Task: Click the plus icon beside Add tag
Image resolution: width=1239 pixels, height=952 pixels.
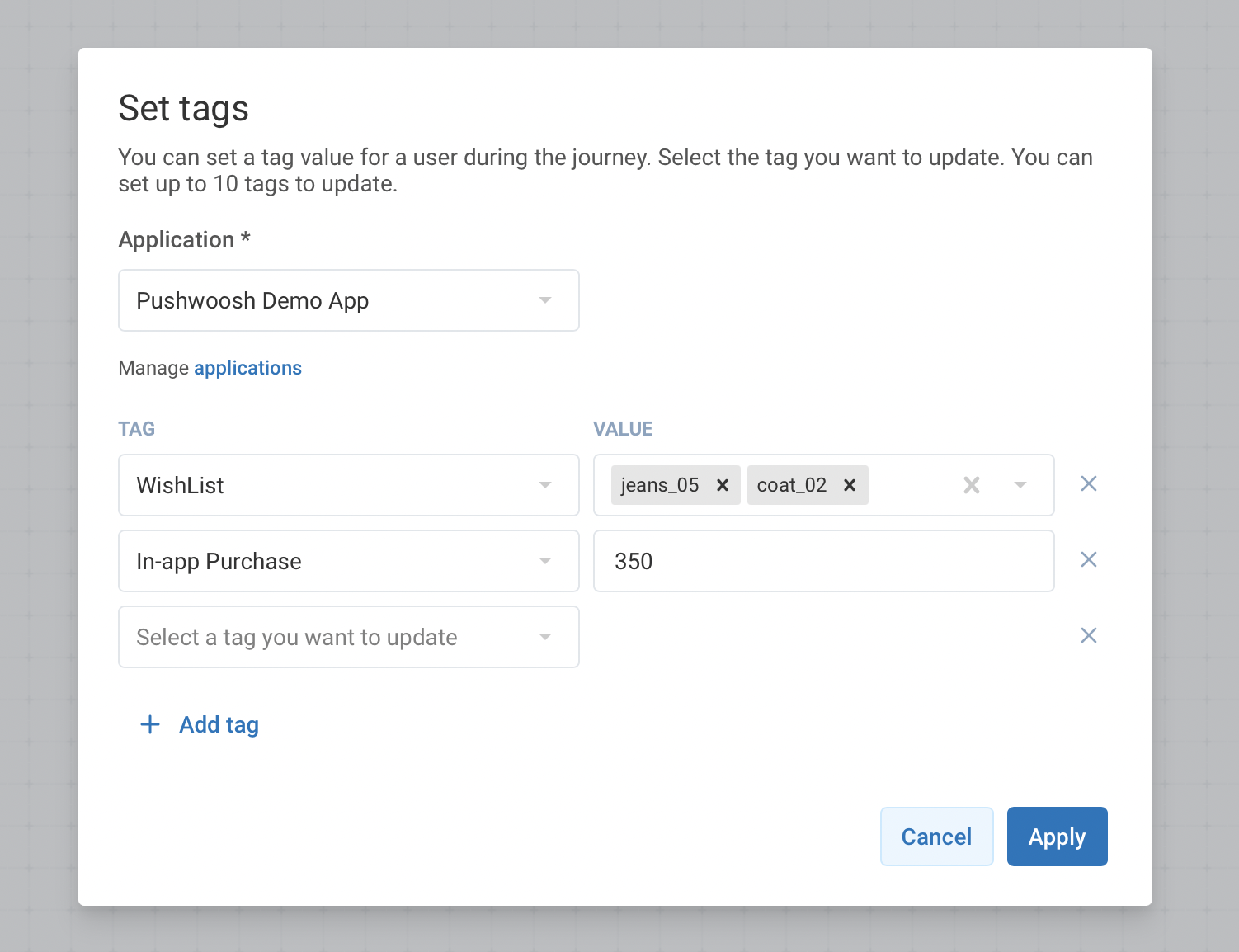Action: pyautogui.click(x=150, y=725)
